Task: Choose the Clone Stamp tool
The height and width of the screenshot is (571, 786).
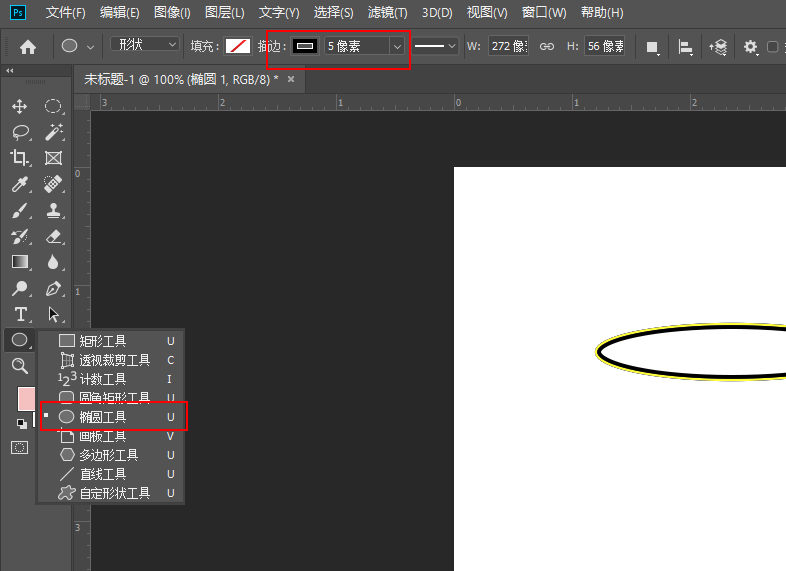Action: click(53, 210)
